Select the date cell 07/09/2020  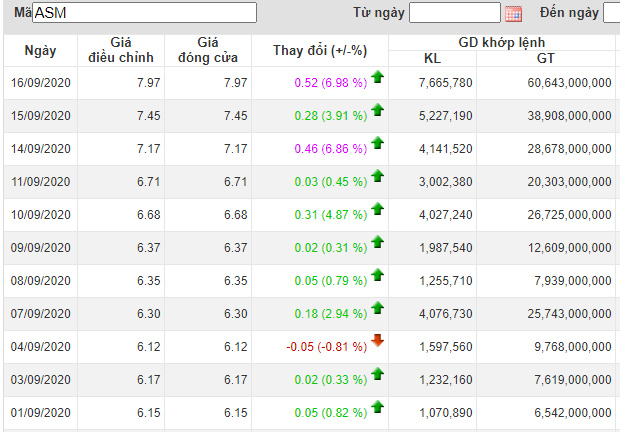41,314
